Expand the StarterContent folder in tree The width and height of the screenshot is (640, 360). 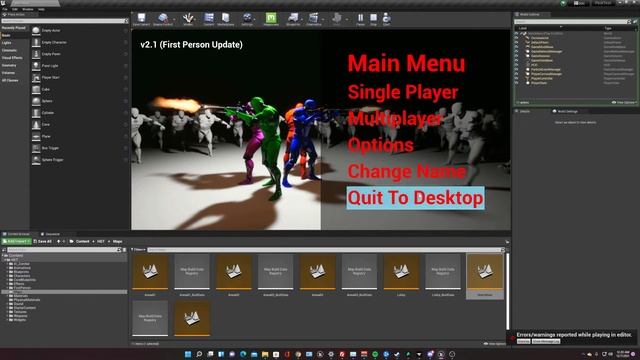8,308
